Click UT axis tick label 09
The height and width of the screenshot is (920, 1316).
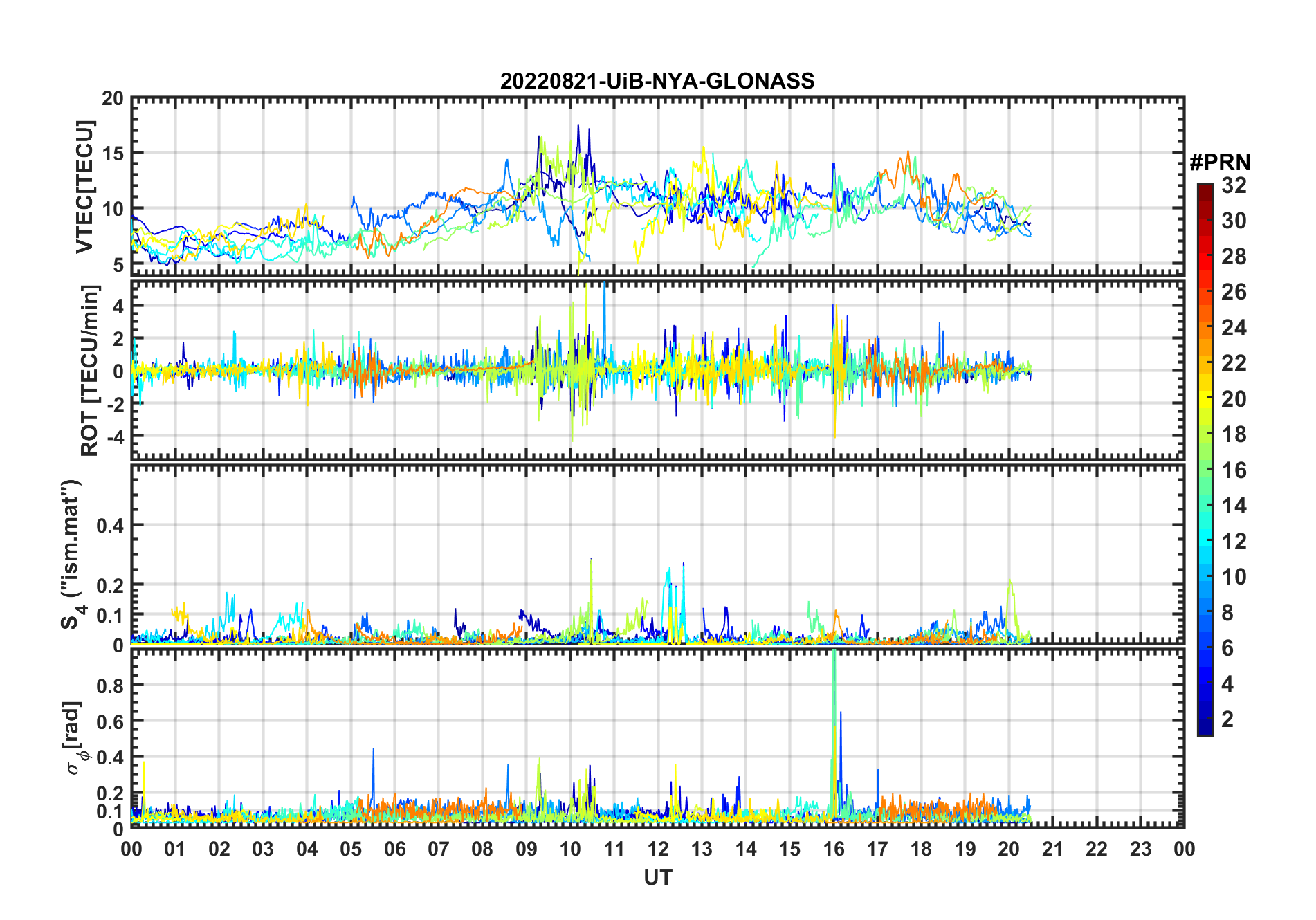pos(527,849)
